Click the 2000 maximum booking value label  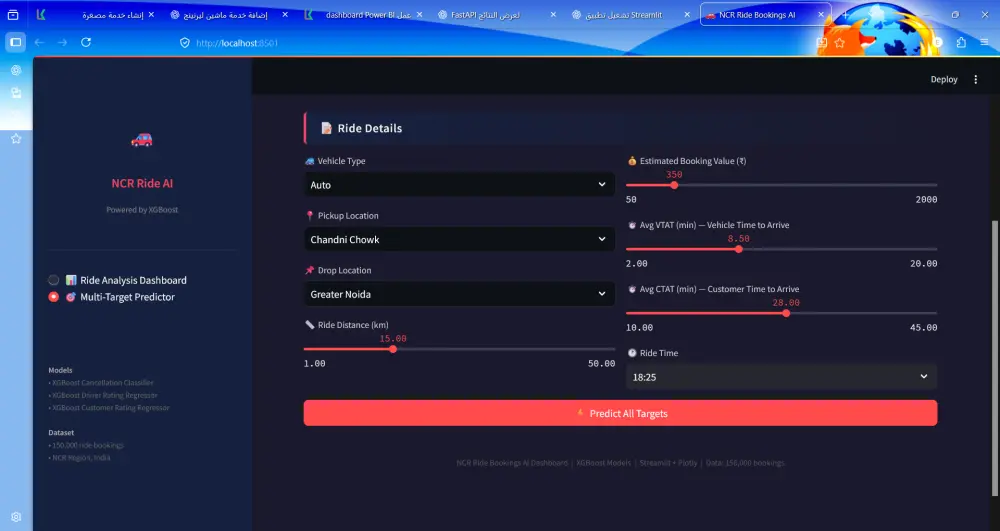(x=926, y=200)
